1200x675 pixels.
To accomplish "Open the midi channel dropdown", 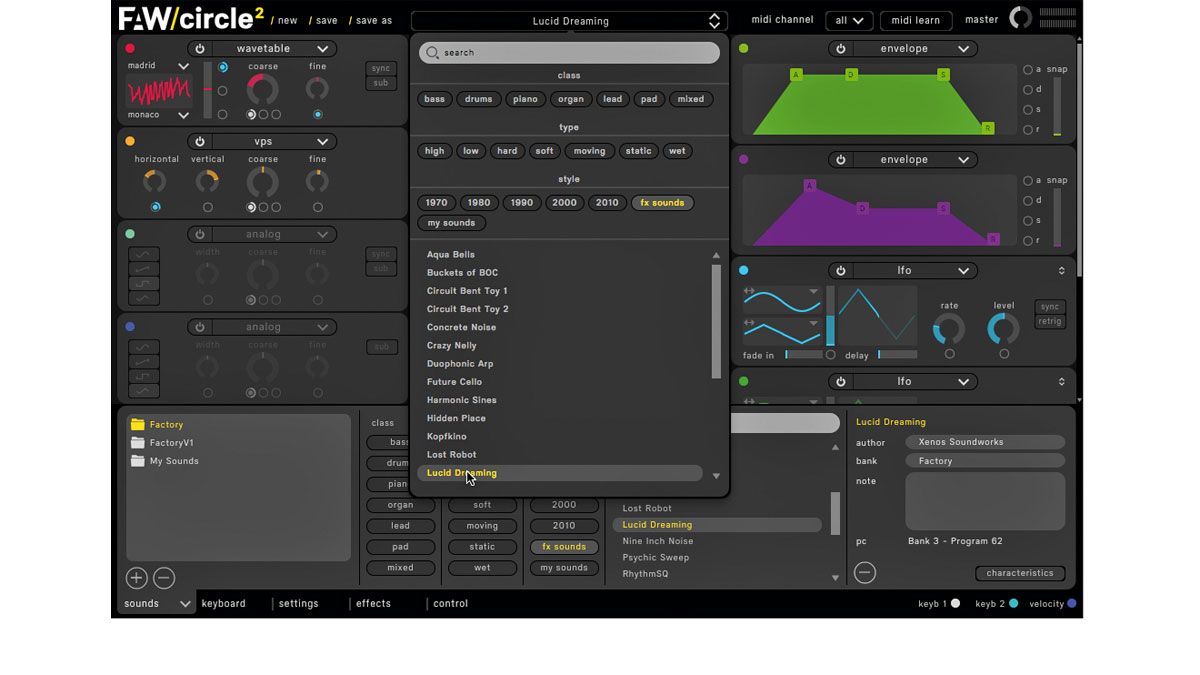I will click(848, 20).
